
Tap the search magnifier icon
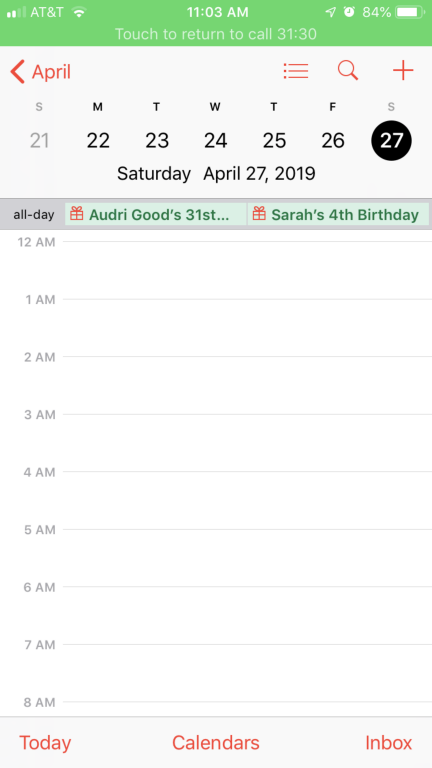(x=348, y=71)
